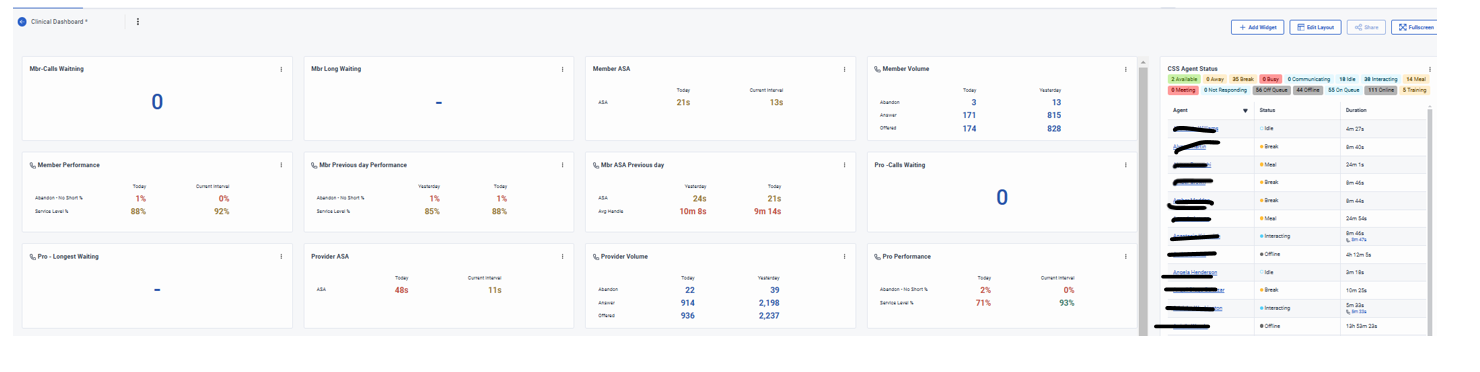This screenshot has height=372, width=1480.
Task: Filter by the Busy status chip
Action: pos(1270,78)
